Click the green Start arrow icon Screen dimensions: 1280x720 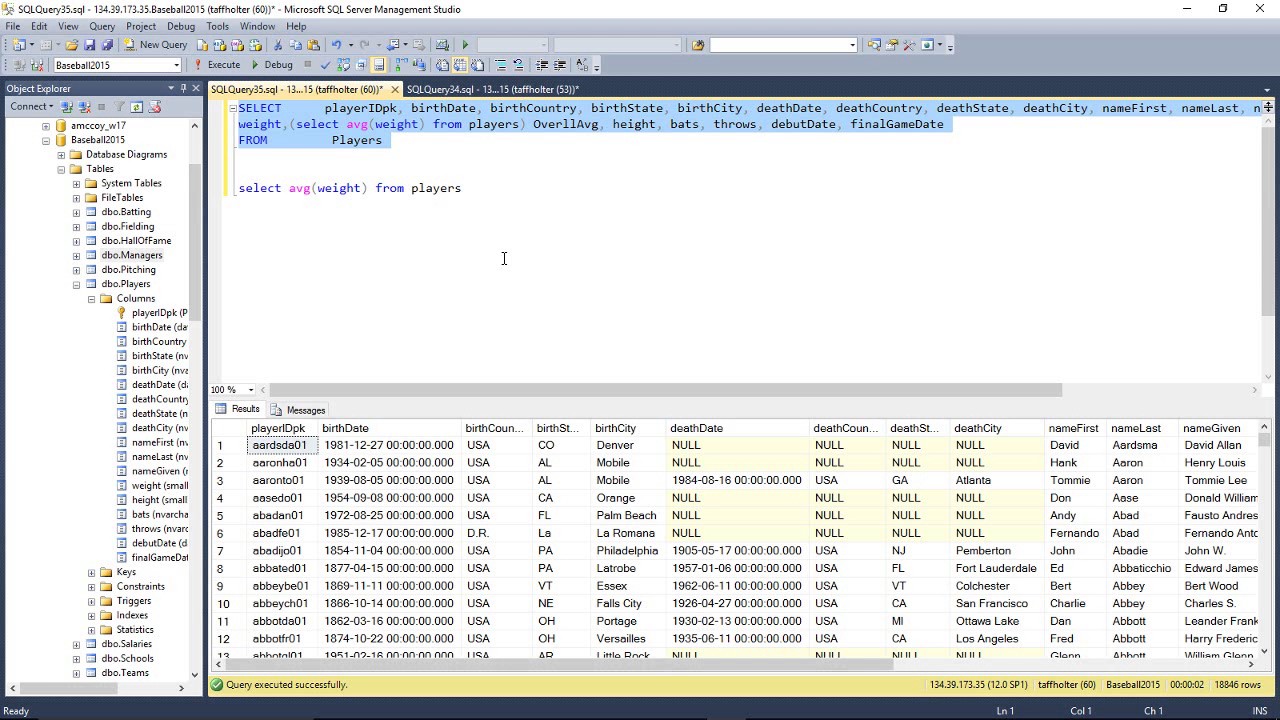click(x=464, y=45)
